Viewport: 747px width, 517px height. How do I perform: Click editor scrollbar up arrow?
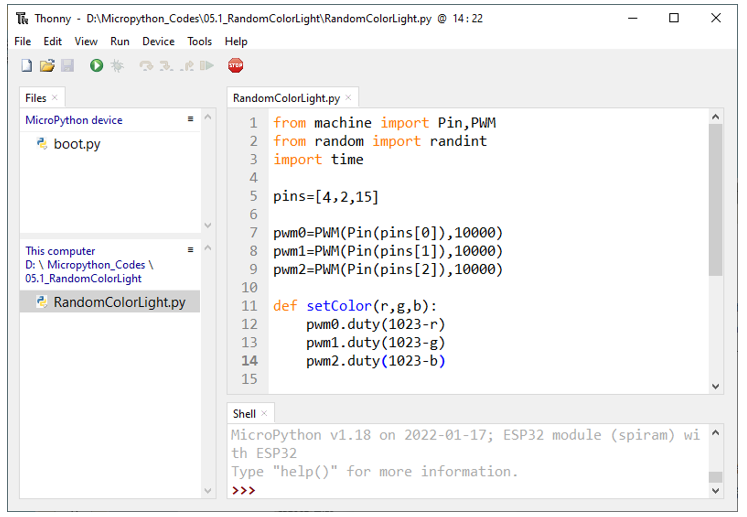click(x=716, y=117)
